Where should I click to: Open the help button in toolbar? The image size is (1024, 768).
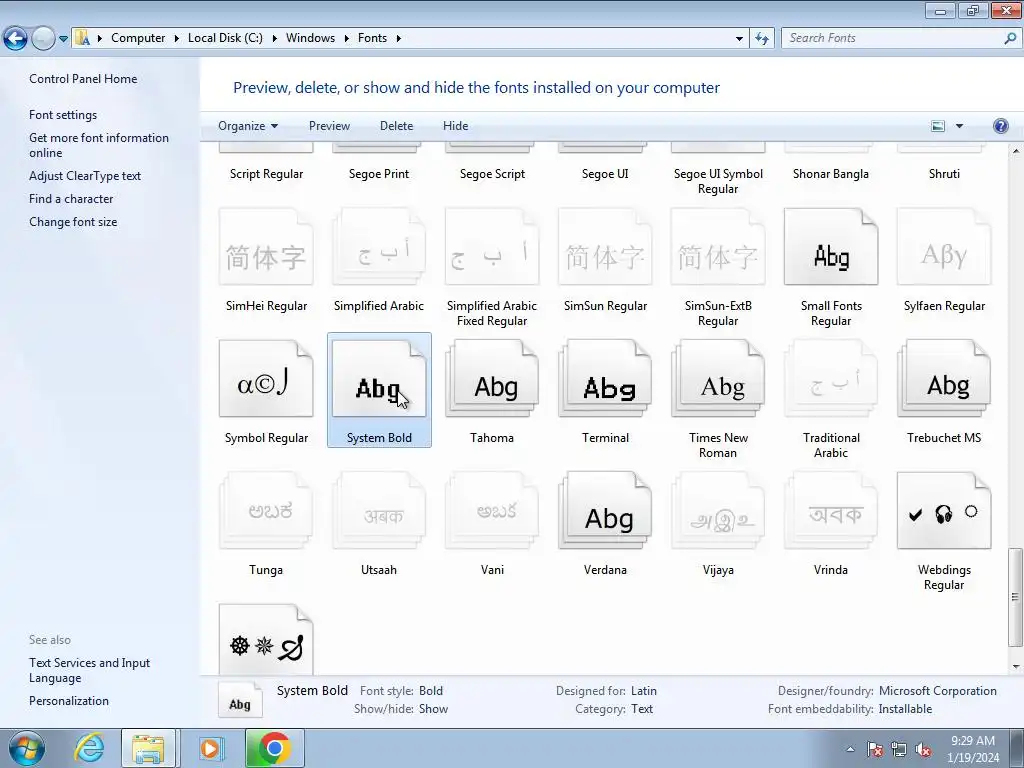1000,126
